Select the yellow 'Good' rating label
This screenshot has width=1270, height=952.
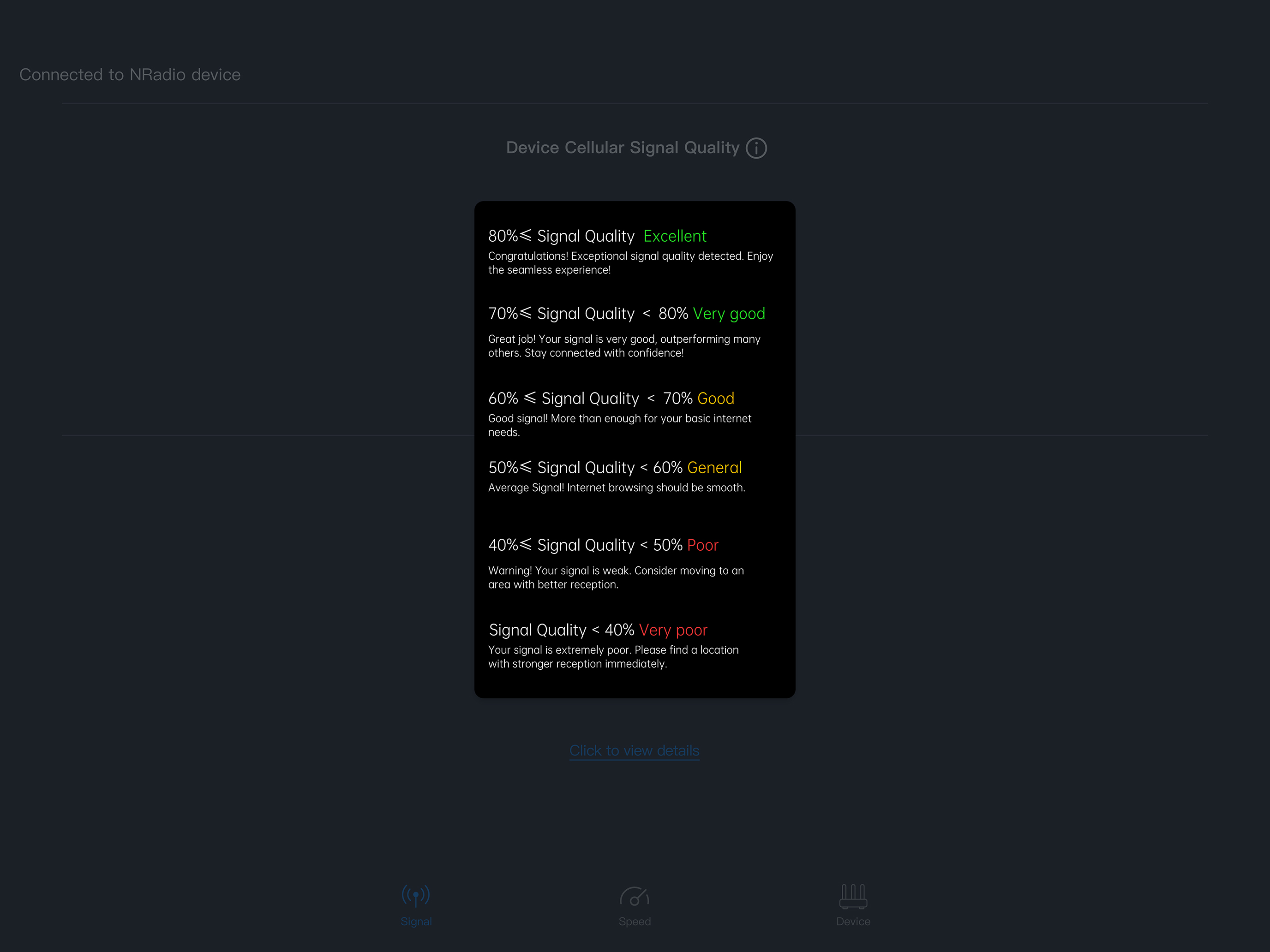click(716, 398)
